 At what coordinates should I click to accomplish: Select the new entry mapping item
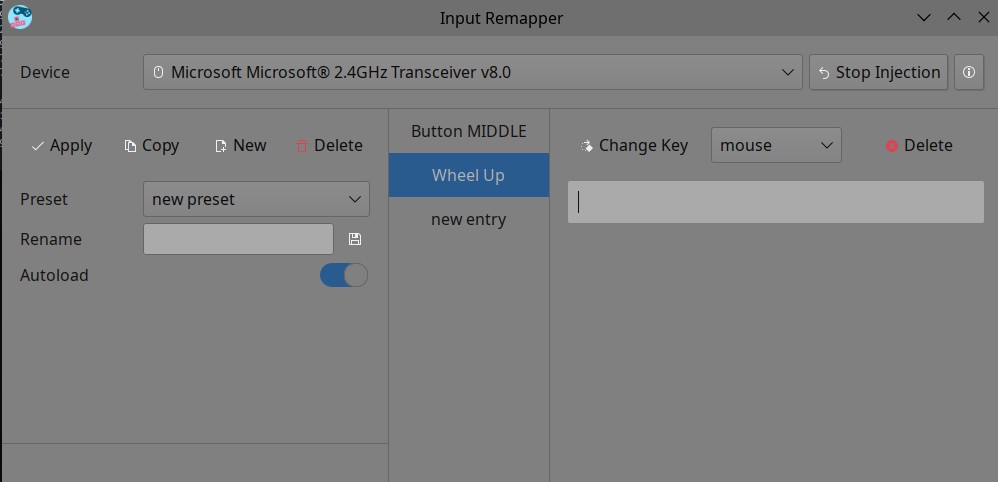pyautogui.click(x=468, y=219)
